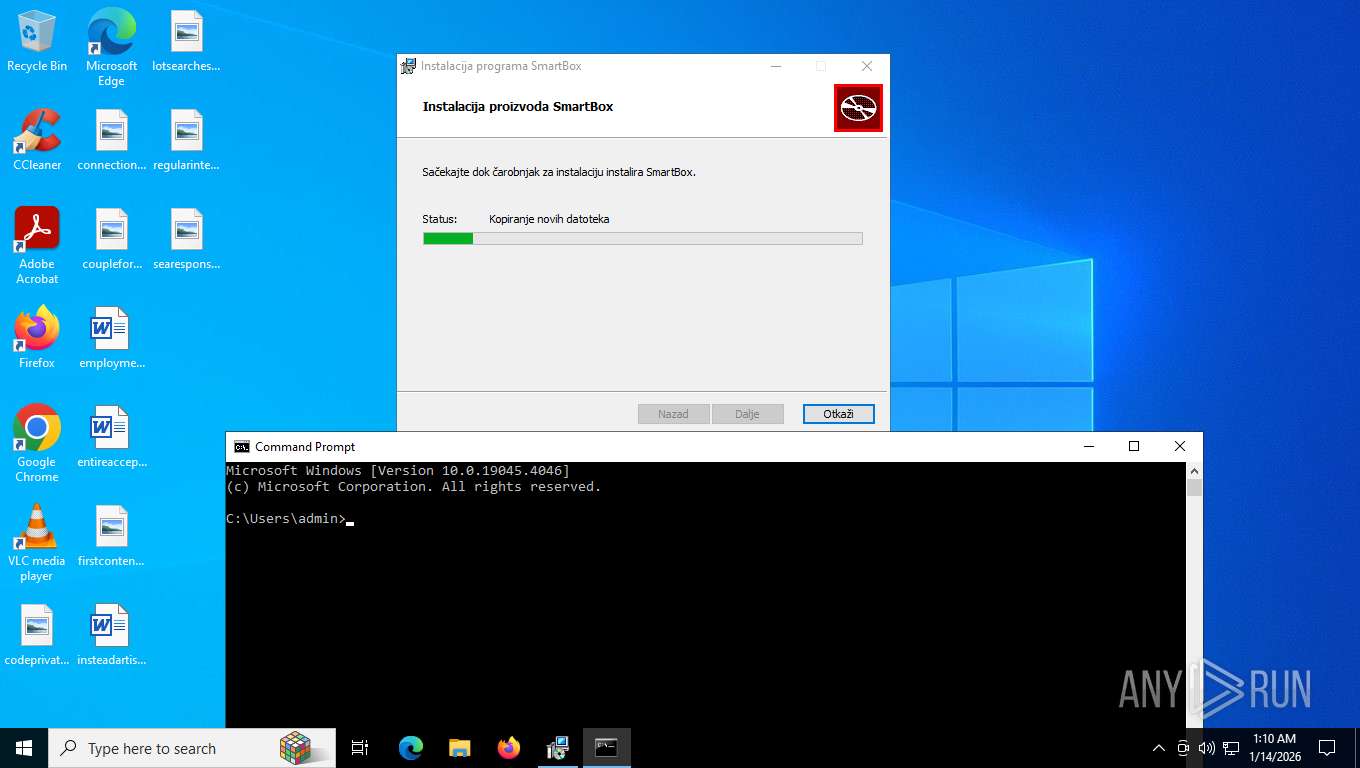Open File Explorer from the taskbar
The image size is (1360, 768).
459,748
